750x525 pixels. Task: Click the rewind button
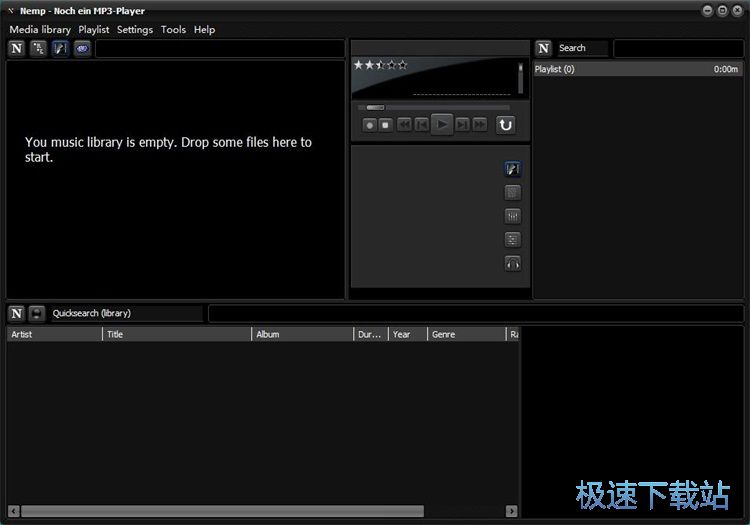point(404,125)
